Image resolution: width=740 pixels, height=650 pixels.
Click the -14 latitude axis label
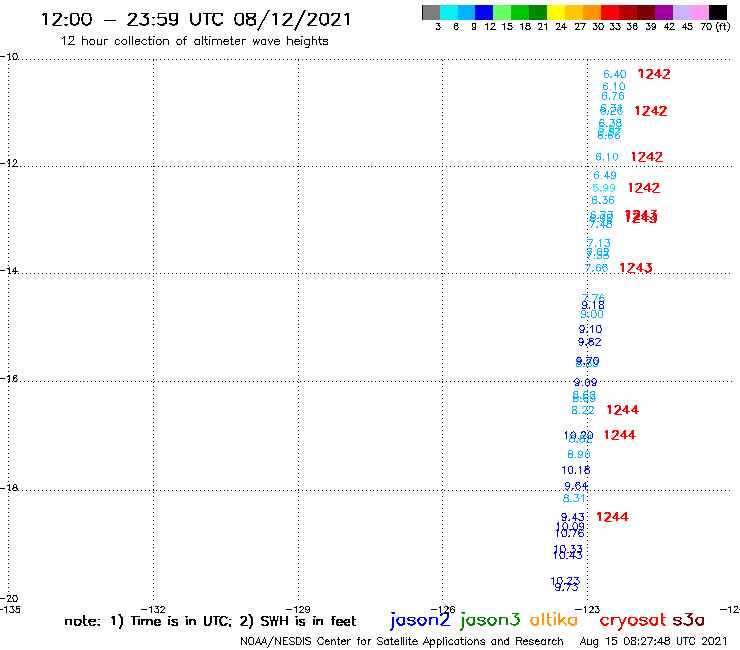pyautogui.click(x=9, y=270)
